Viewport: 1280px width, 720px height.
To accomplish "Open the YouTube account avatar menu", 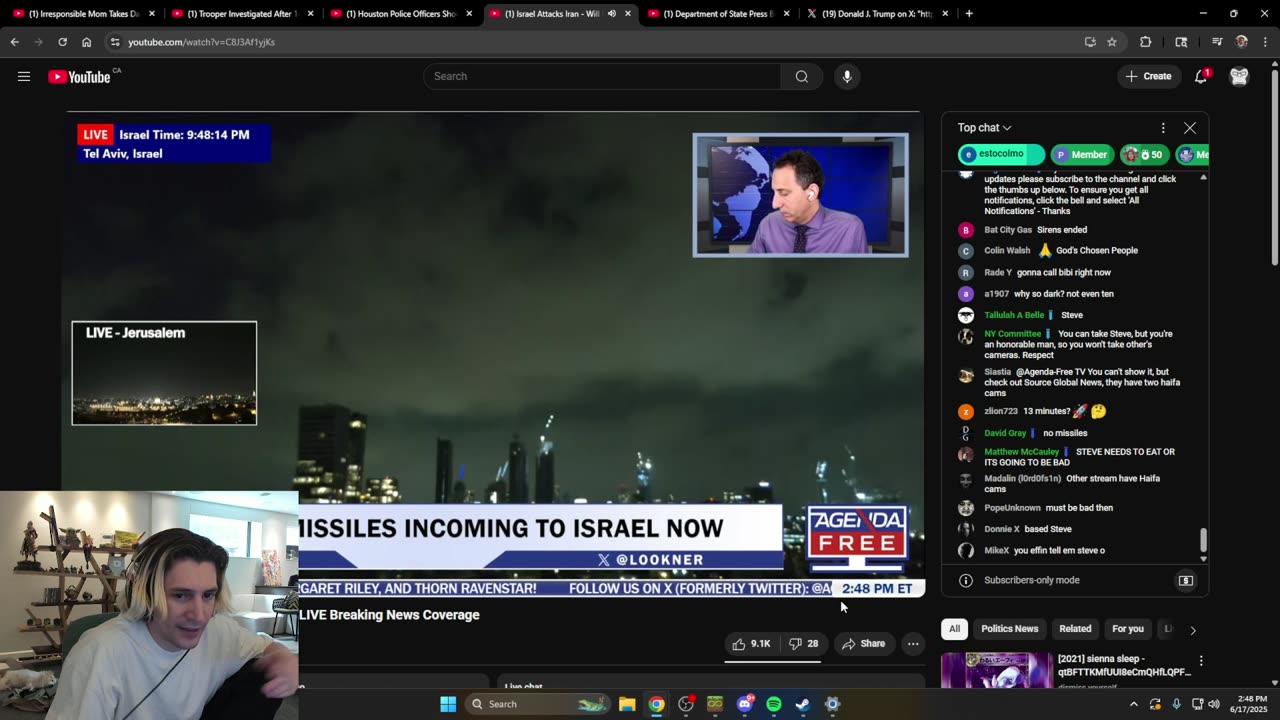I will [1239, 76].
